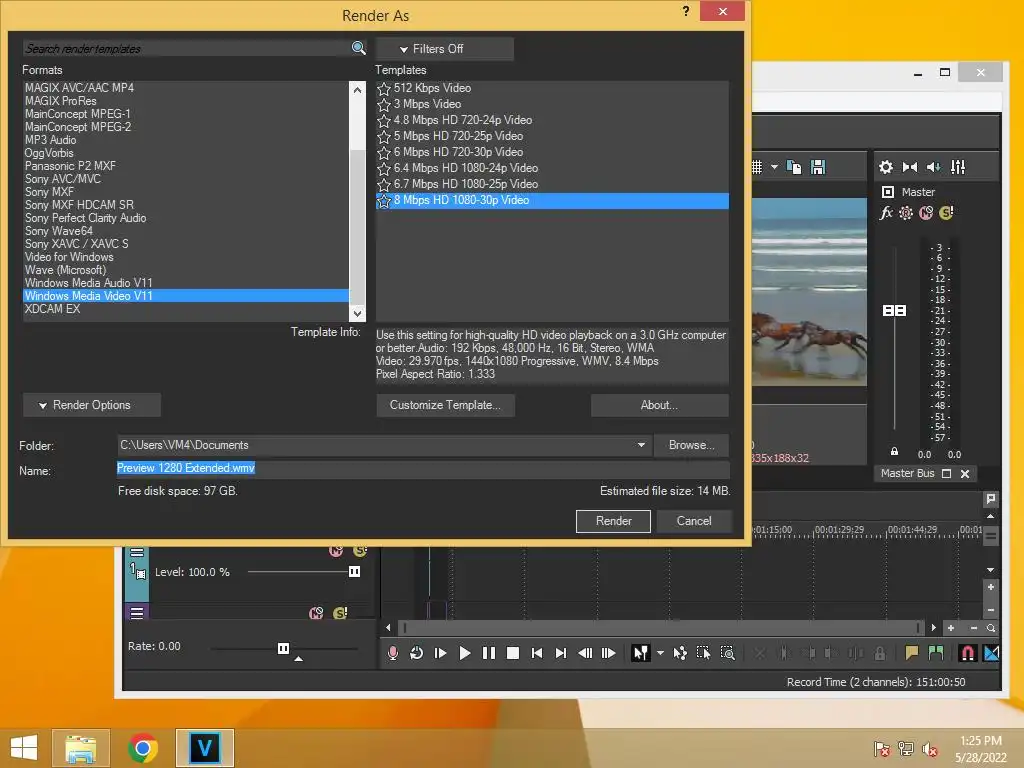This screenshot has height=768, width=1024.
Task: Select the Zoom Edit tool
Action: pos(728,653)
